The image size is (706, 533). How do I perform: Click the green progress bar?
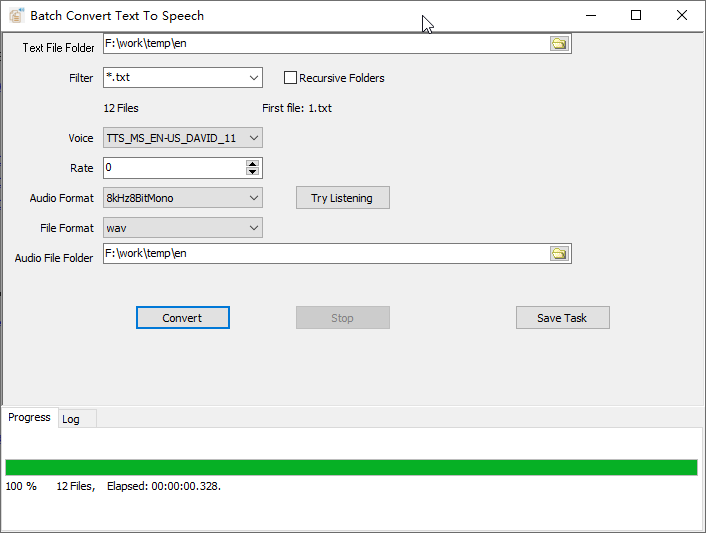(x=351, y=467)
